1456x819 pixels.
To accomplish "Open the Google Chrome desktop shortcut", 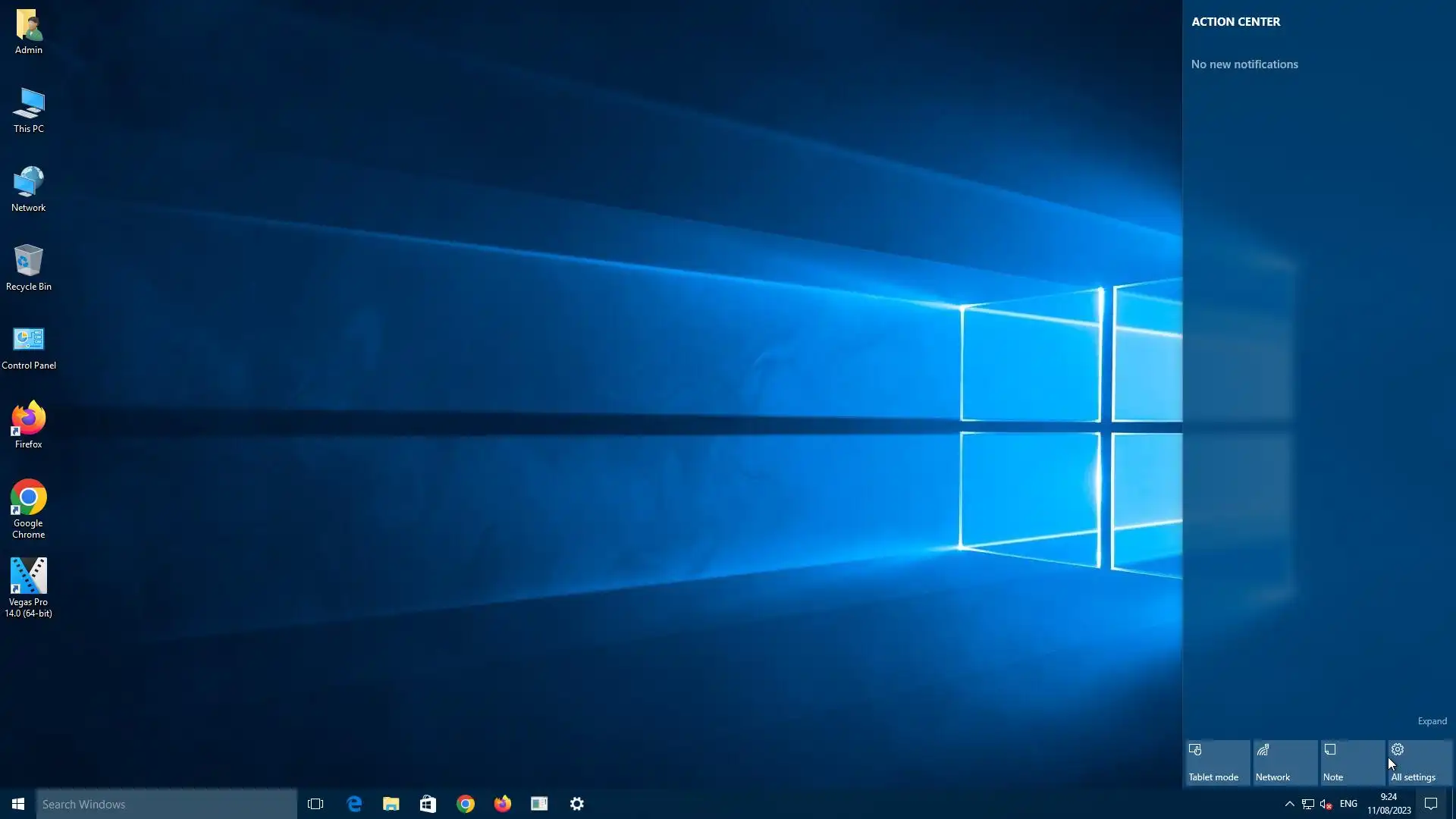I will [28, 498].
